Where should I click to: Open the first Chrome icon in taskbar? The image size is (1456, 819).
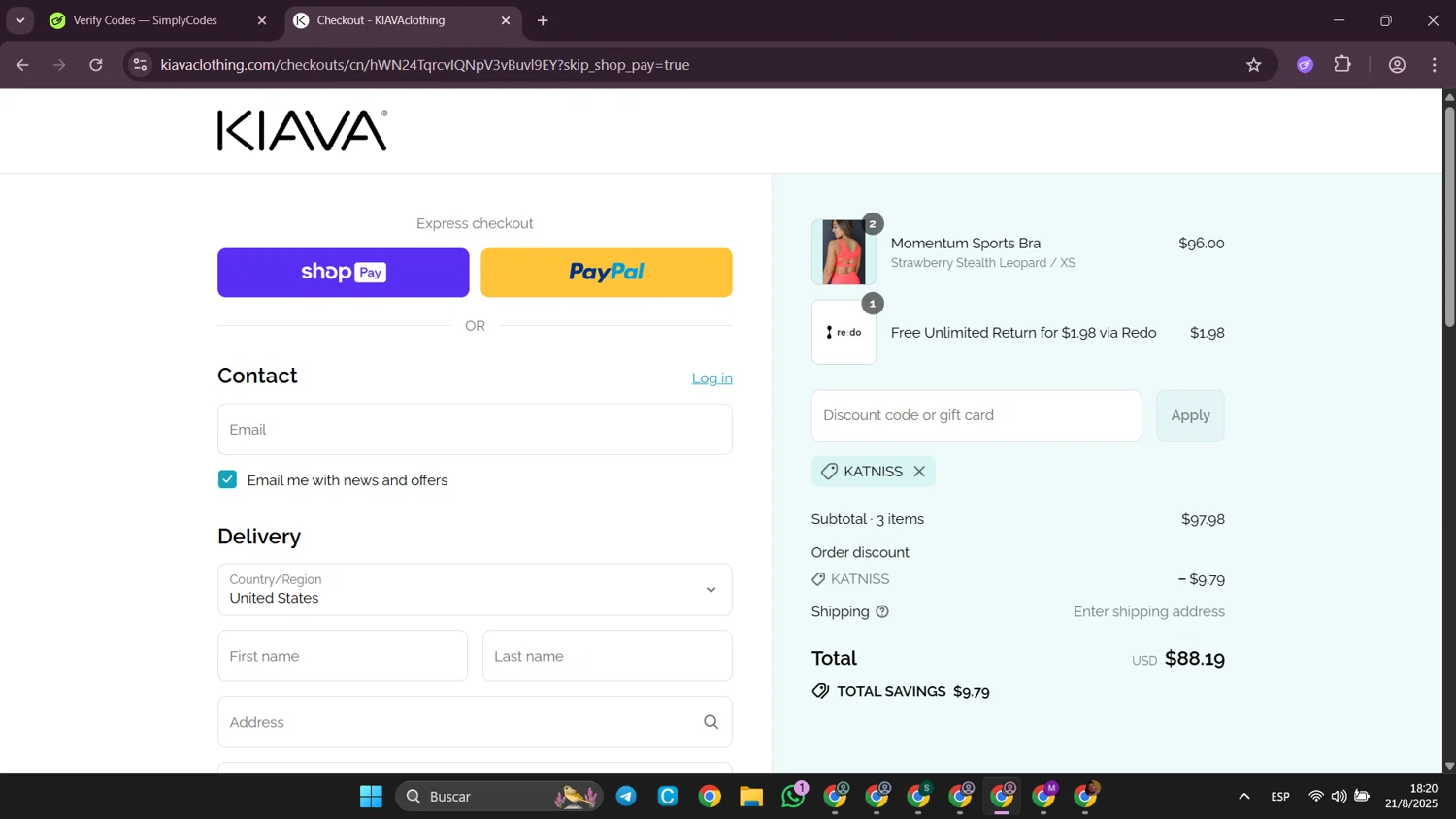coord(710,797)
